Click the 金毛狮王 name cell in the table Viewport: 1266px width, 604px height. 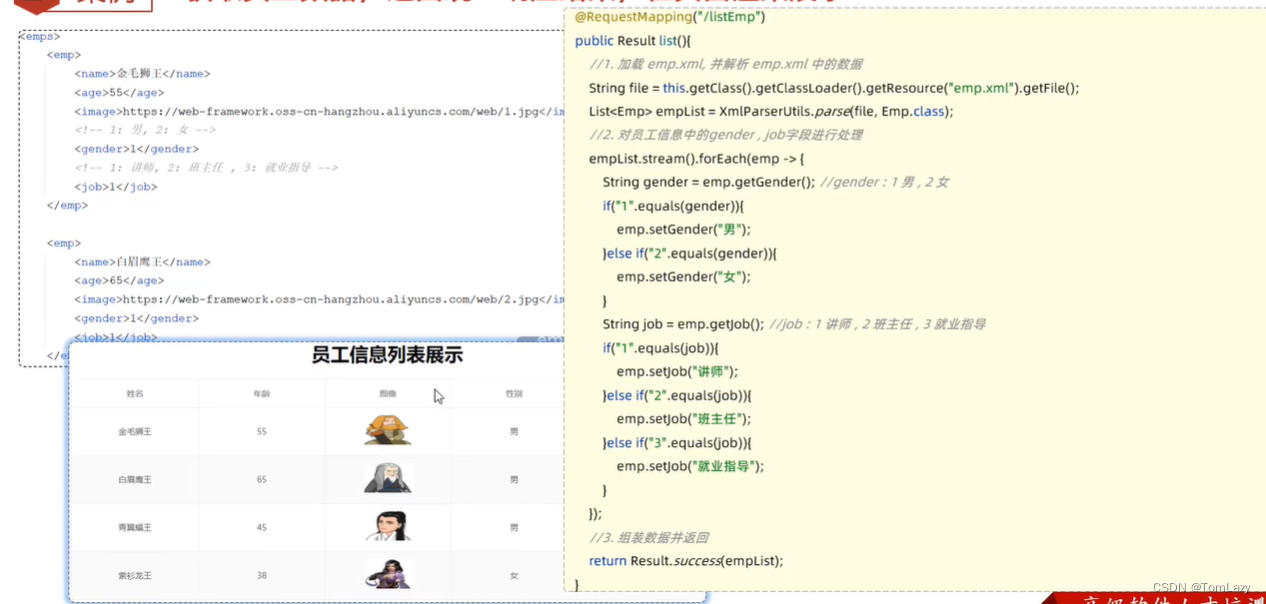(x=135, y=432)
